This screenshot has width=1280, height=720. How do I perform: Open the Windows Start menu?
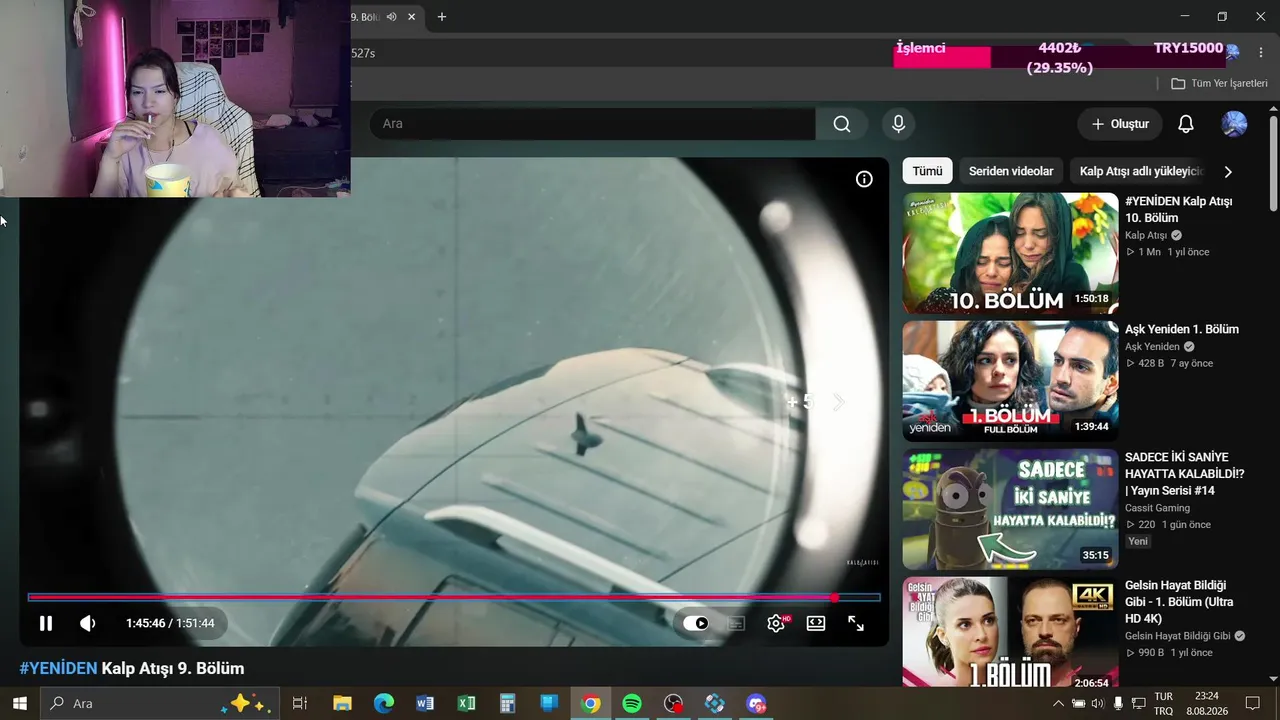(20, 703)
